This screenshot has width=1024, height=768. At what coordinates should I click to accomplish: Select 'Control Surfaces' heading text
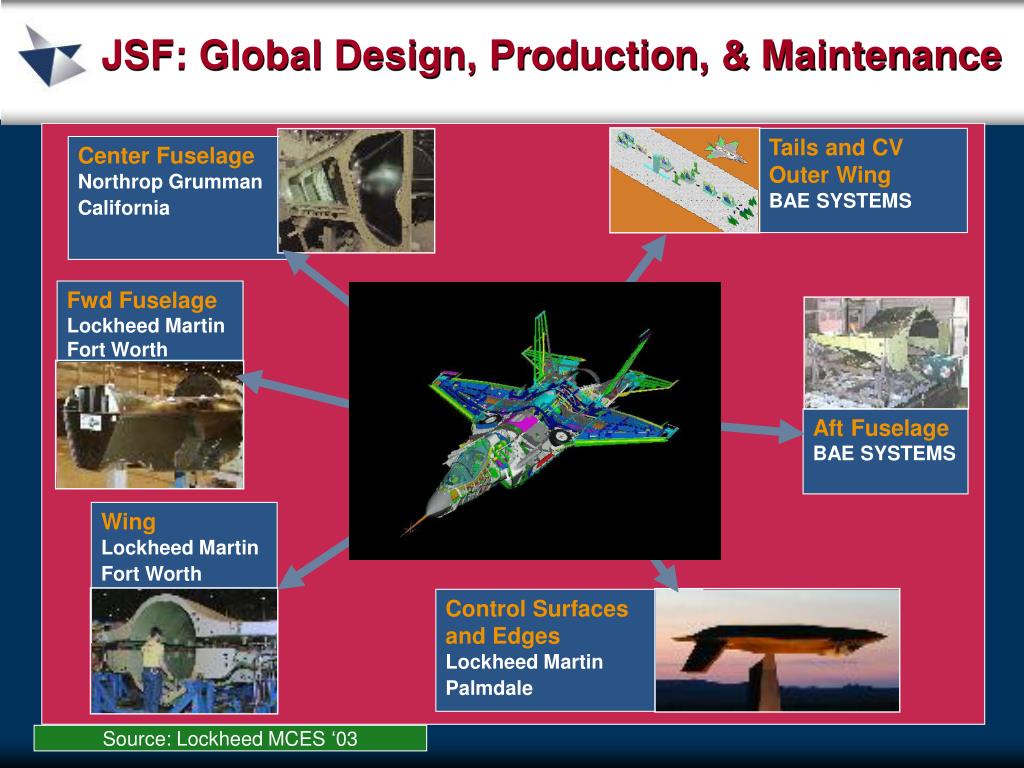pyautogui.click(x=537, y=609)
